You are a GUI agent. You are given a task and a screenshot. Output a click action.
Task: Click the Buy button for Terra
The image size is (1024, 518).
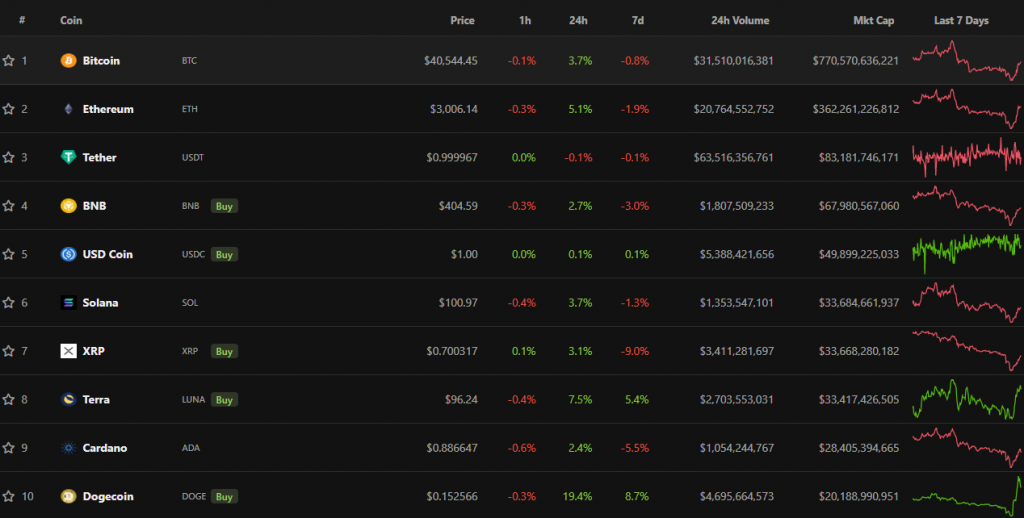coord(224,399)
